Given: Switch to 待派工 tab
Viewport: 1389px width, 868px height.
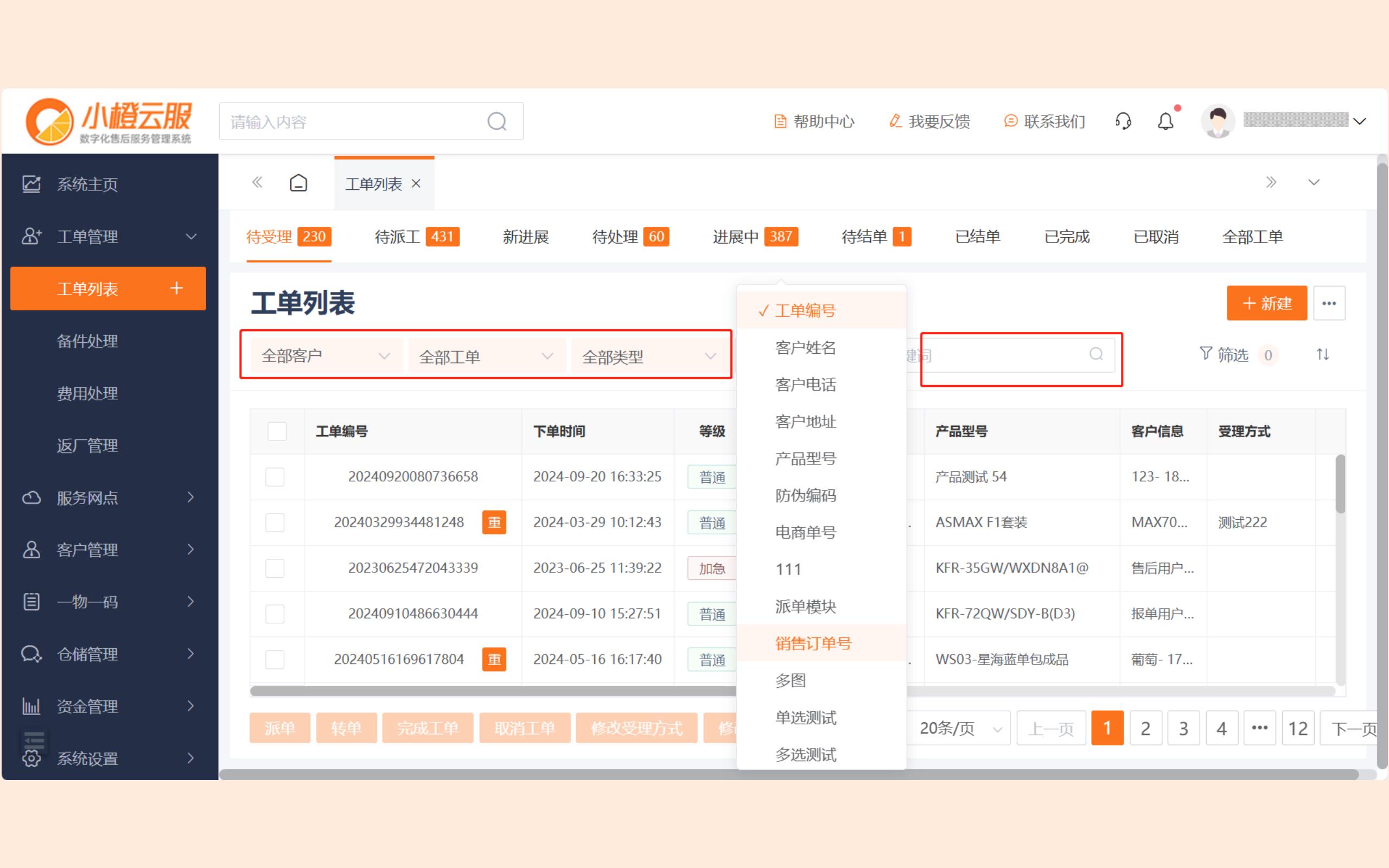Looking at the screenshot, I should (417, 237).
